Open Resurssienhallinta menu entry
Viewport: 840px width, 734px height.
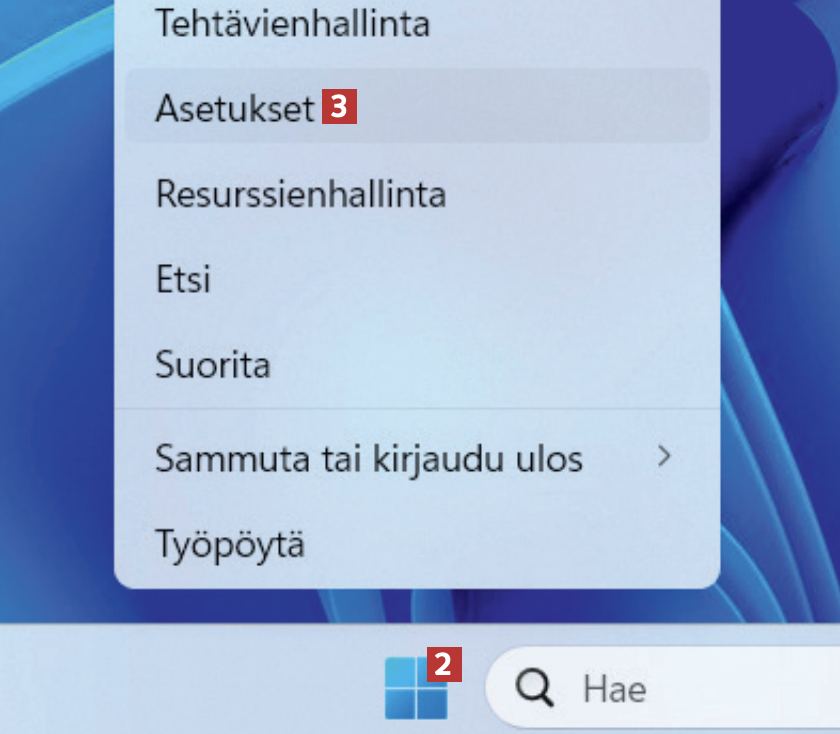[x=300, y=193]
